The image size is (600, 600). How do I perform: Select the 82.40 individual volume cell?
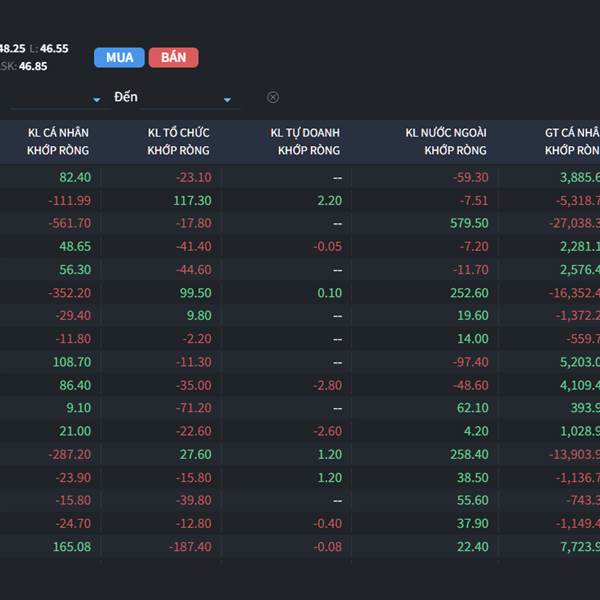75,177
